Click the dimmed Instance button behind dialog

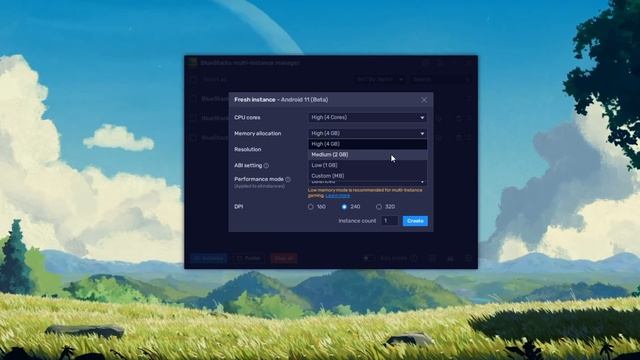pyautogui.click(x=209, y=258)
